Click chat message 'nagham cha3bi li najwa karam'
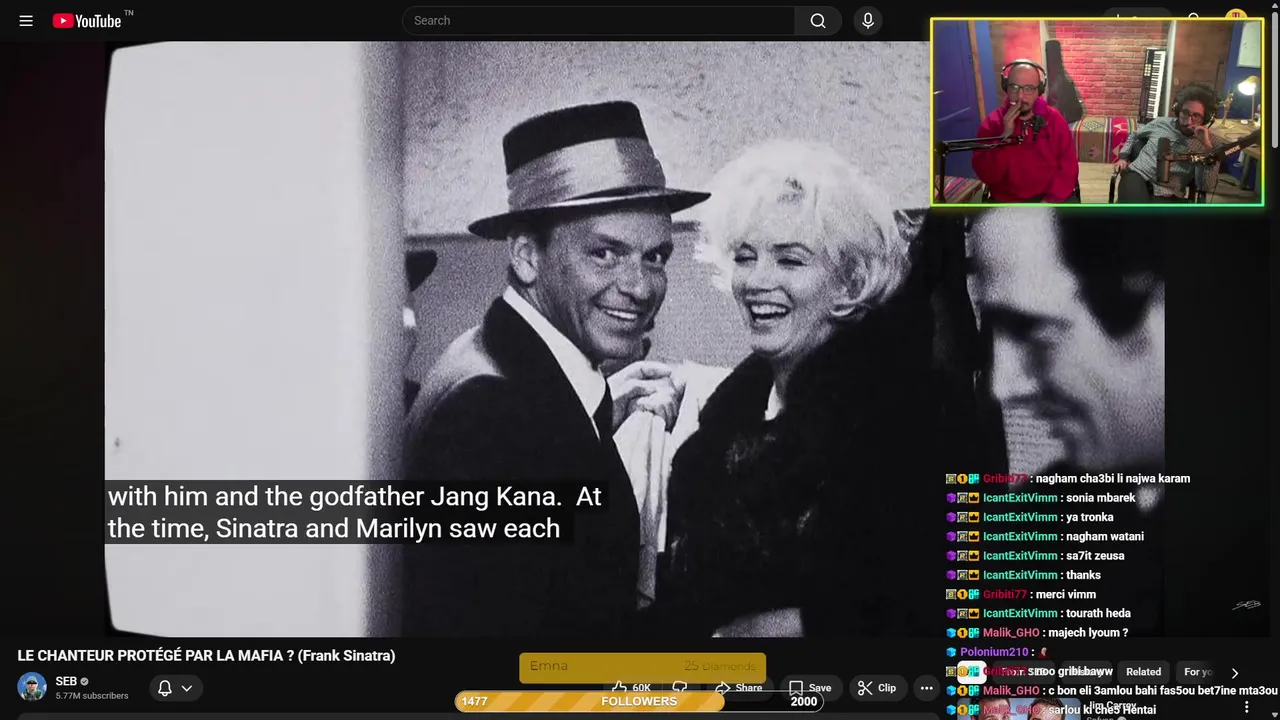The width and height of the screenshot is (1280, 720). point(1113,479)
